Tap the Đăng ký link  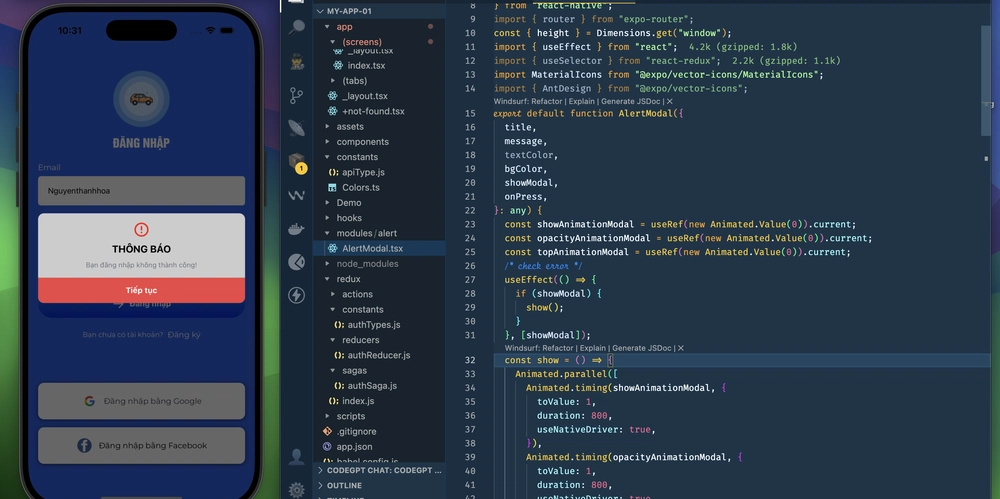click(x=184, y=334)
